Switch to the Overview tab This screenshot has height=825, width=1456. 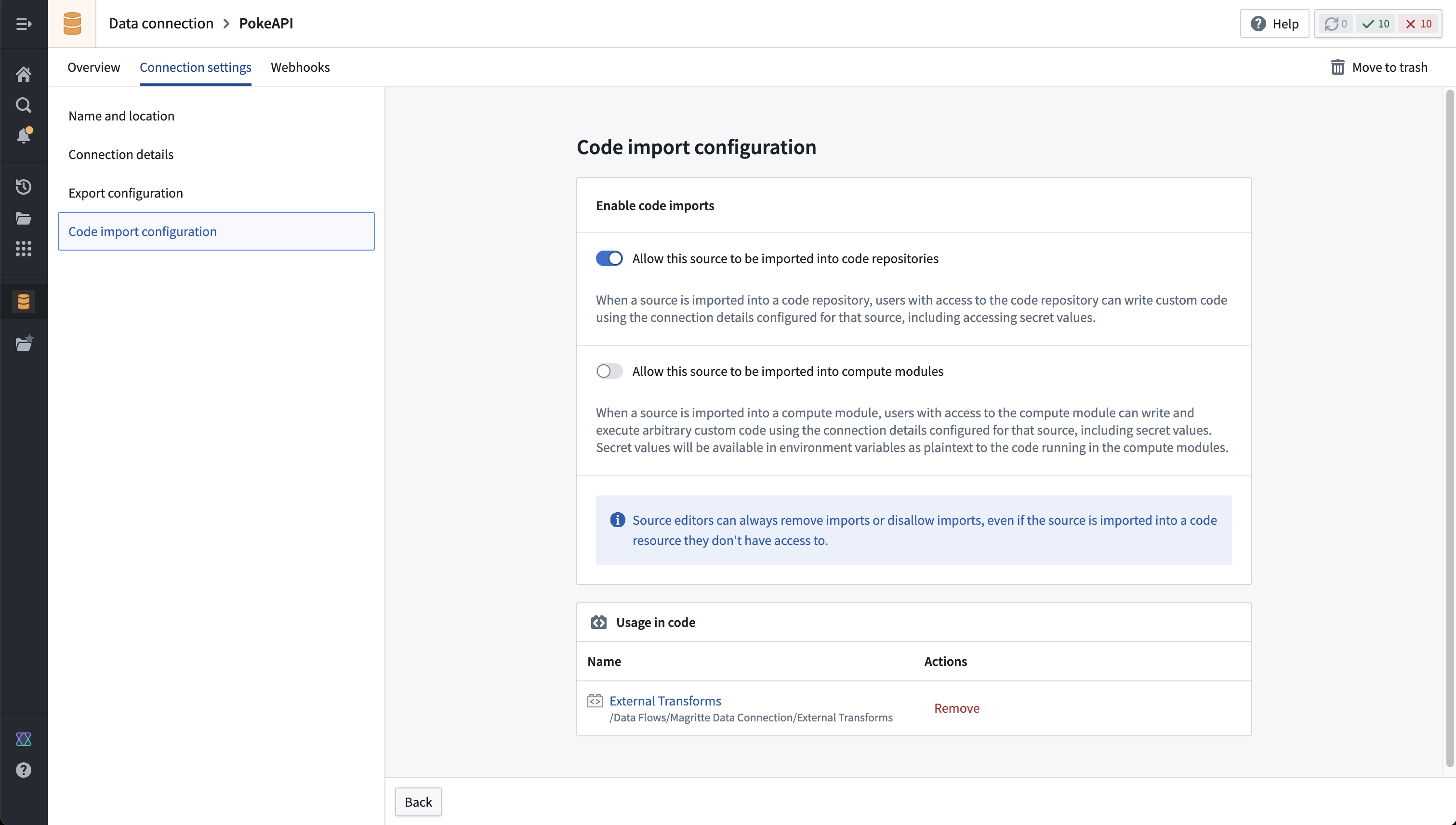[x=93, y=67]
